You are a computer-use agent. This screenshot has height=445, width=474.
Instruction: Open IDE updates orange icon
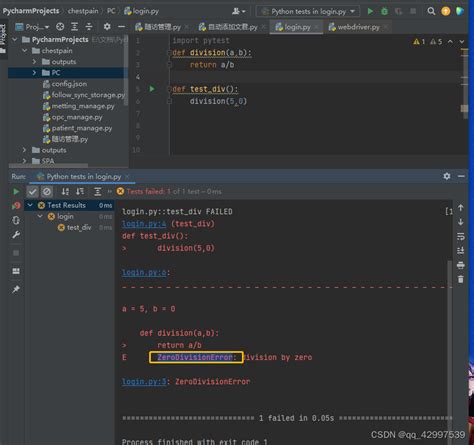coord(446,11)
